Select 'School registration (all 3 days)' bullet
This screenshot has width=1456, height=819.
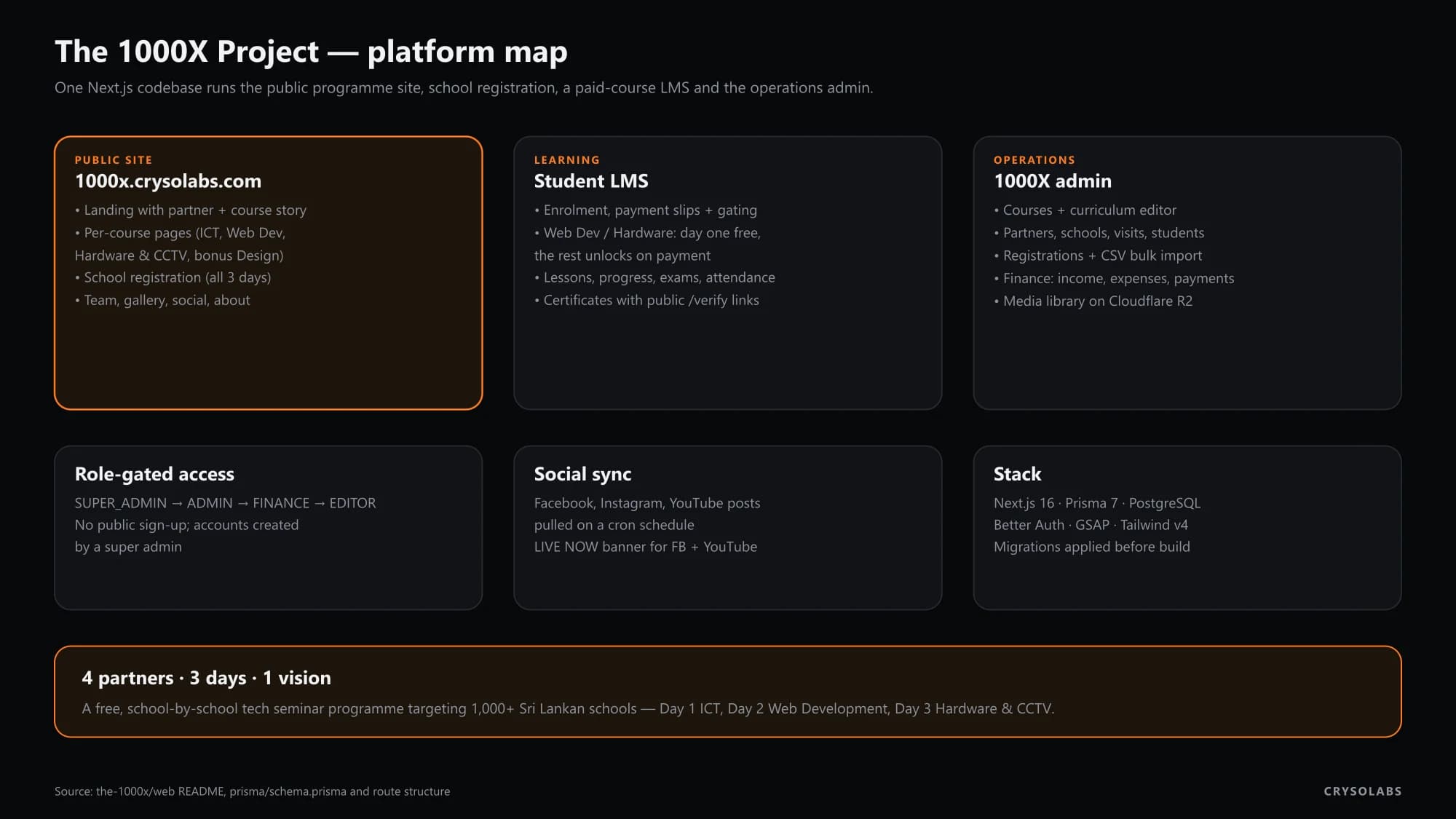(173, 277)
